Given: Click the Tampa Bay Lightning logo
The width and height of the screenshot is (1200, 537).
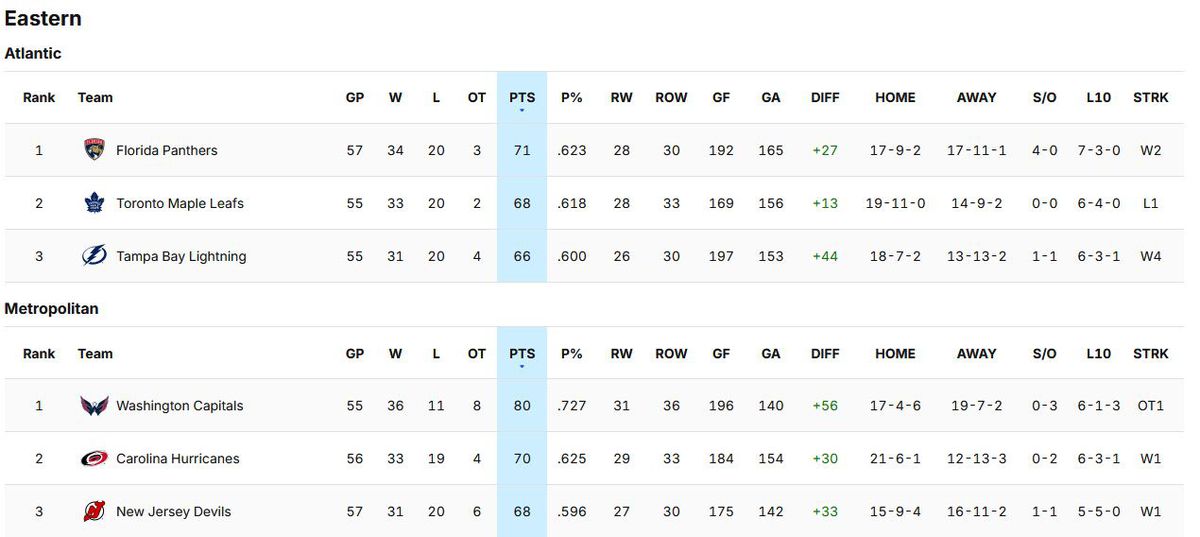Looking at the screenshot, I should (x=94, y=257).
